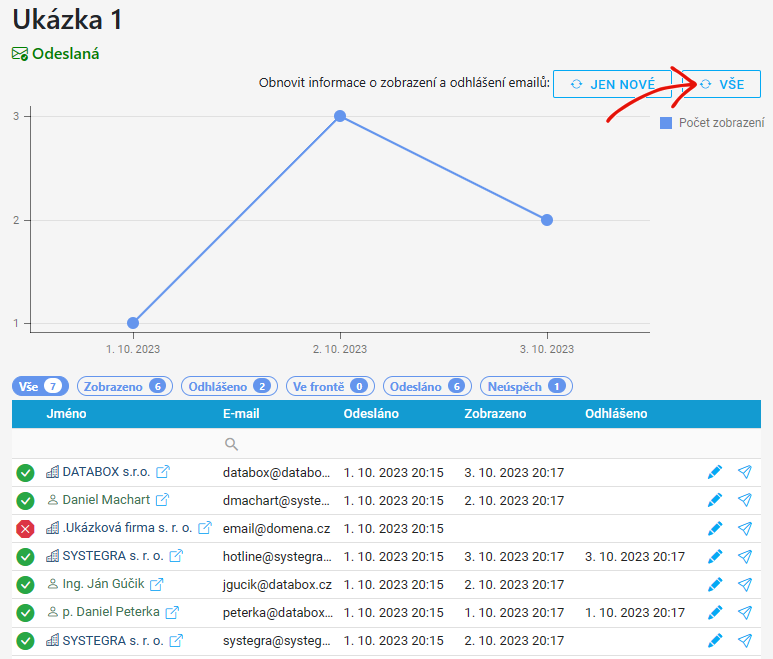Sort by Odhlášeno column header
This screenshot has height=659, width=773.
[616, 414]
